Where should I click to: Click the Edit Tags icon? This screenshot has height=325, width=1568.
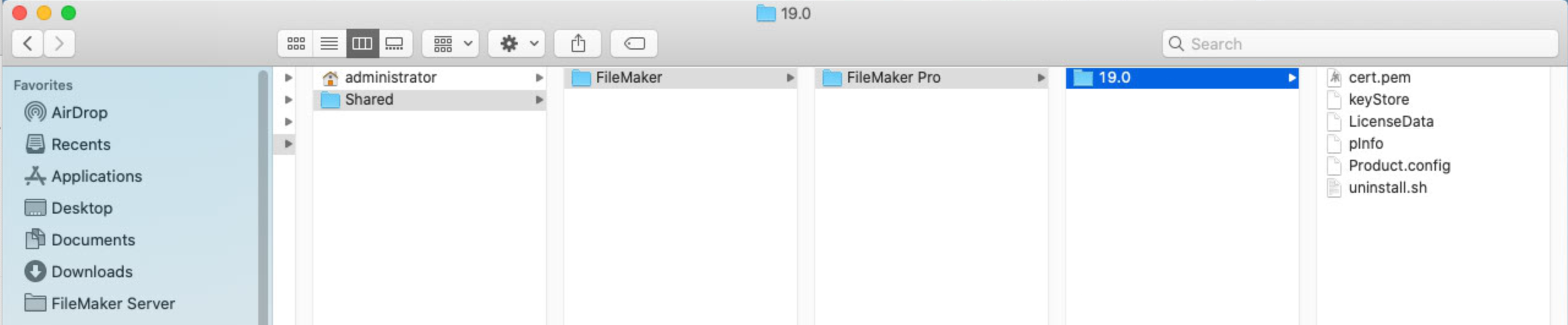coord(634,43)
